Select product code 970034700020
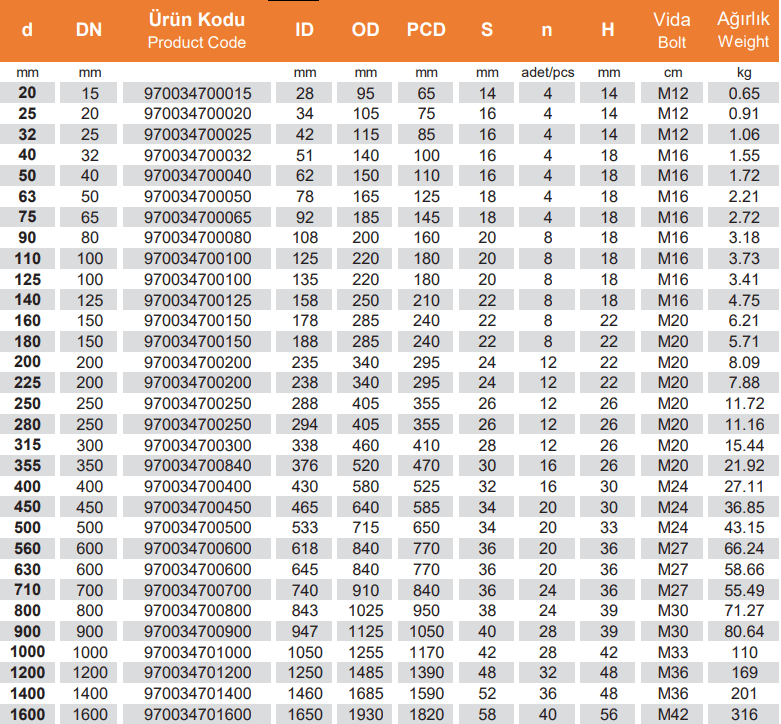This screenshot has width=781, height=724. [197, 114]
